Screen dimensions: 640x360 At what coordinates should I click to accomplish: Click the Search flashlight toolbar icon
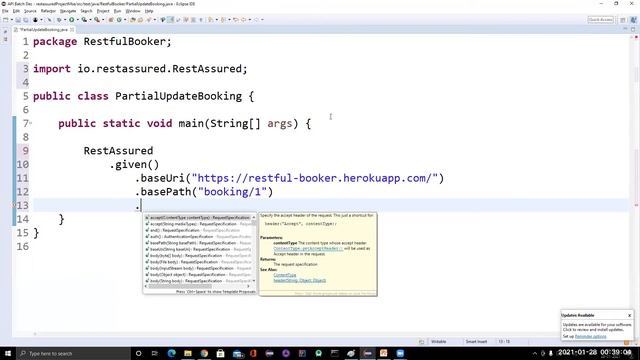[x=149, y=20]
